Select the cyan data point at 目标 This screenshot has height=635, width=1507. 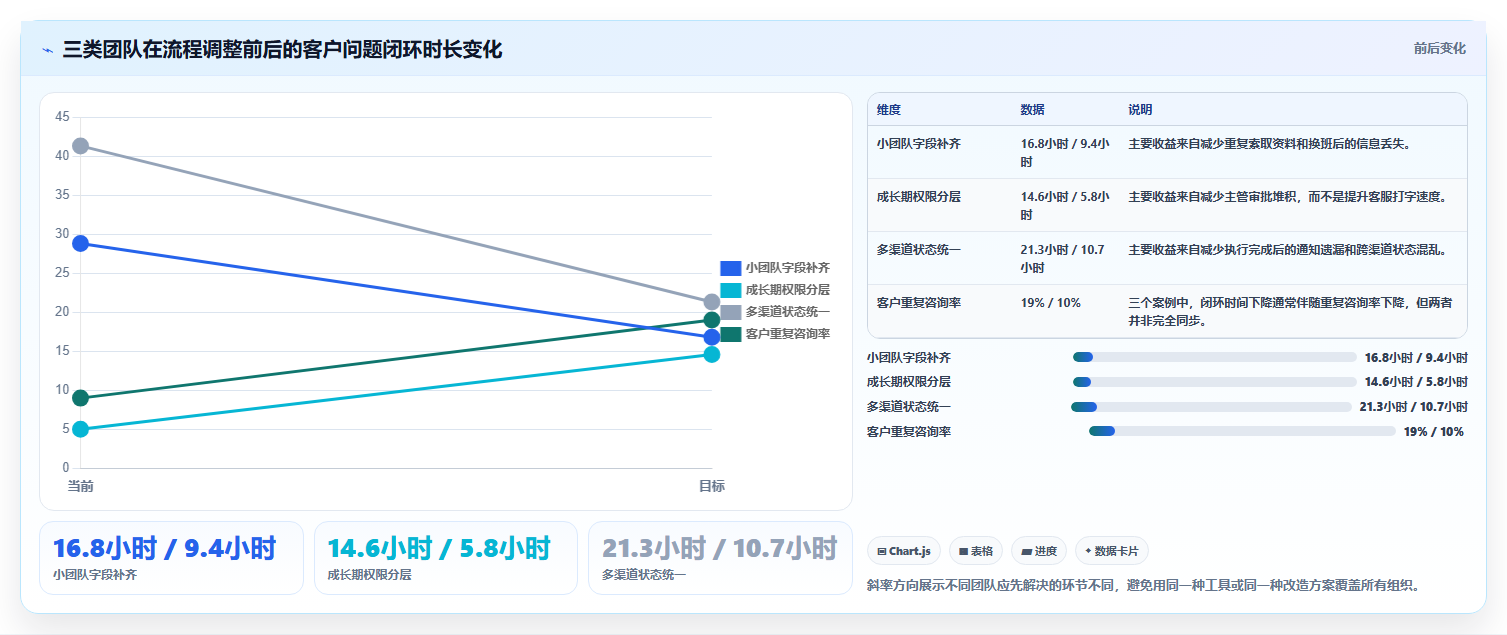tap(712, 354)
